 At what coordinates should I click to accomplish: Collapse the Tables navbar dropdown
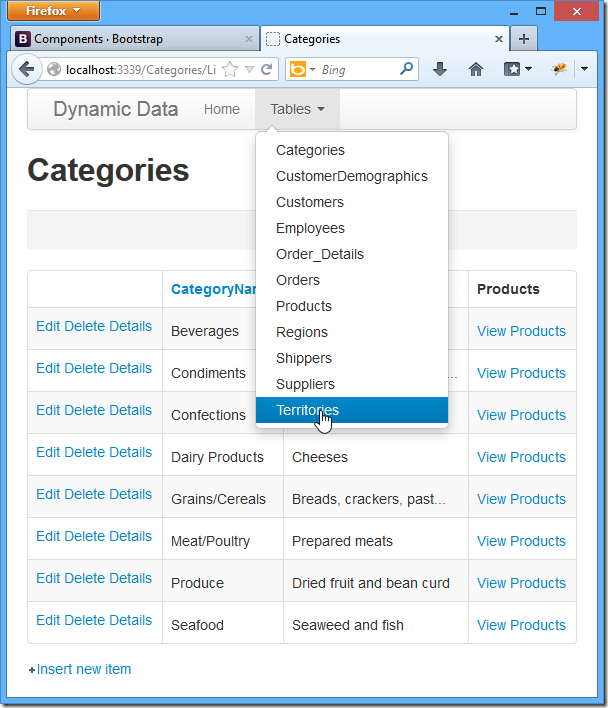297,109
